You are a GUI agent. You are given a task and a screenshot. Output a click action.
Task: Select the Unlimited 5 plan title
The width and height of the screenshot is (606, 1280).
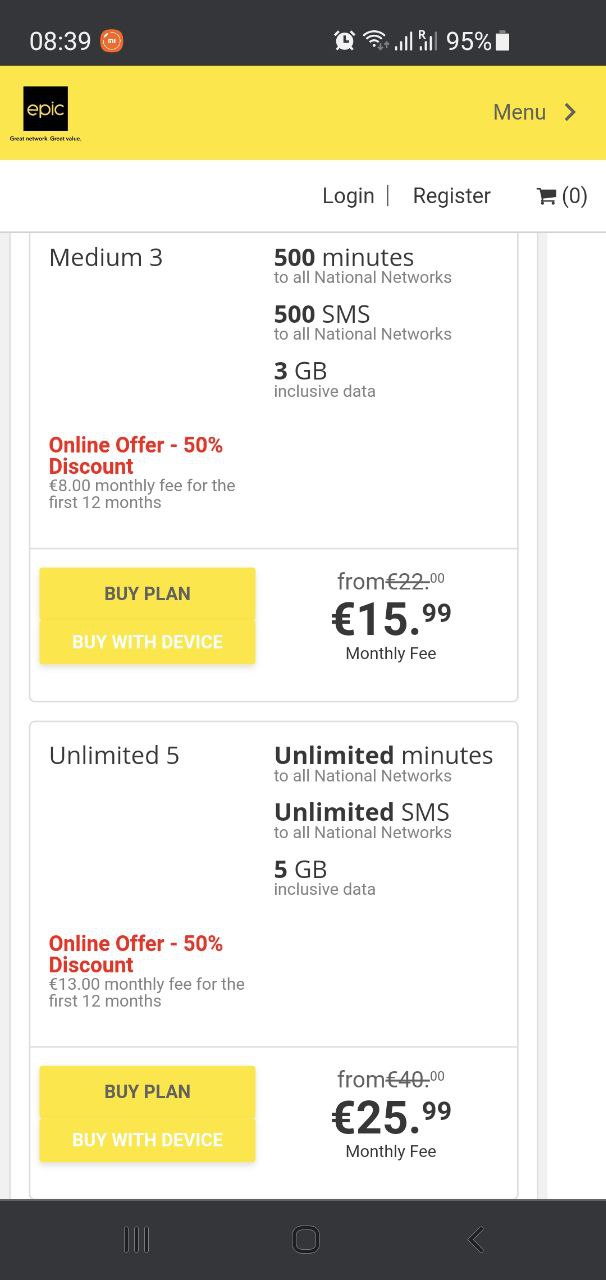114,756
